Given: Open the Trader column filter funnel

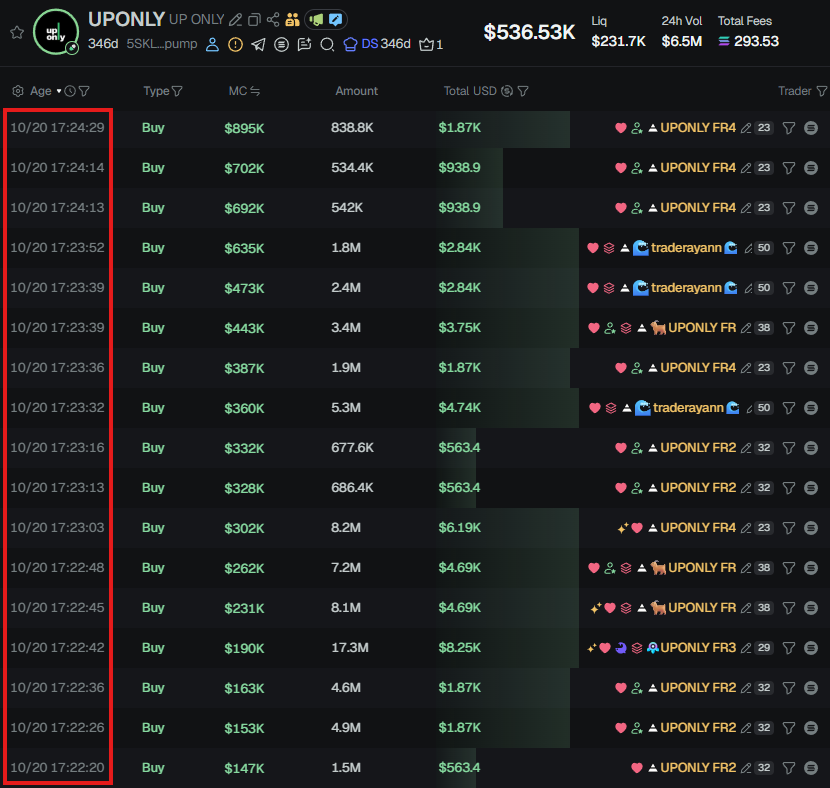Looking at the screenshot, I should pos(822,91).
